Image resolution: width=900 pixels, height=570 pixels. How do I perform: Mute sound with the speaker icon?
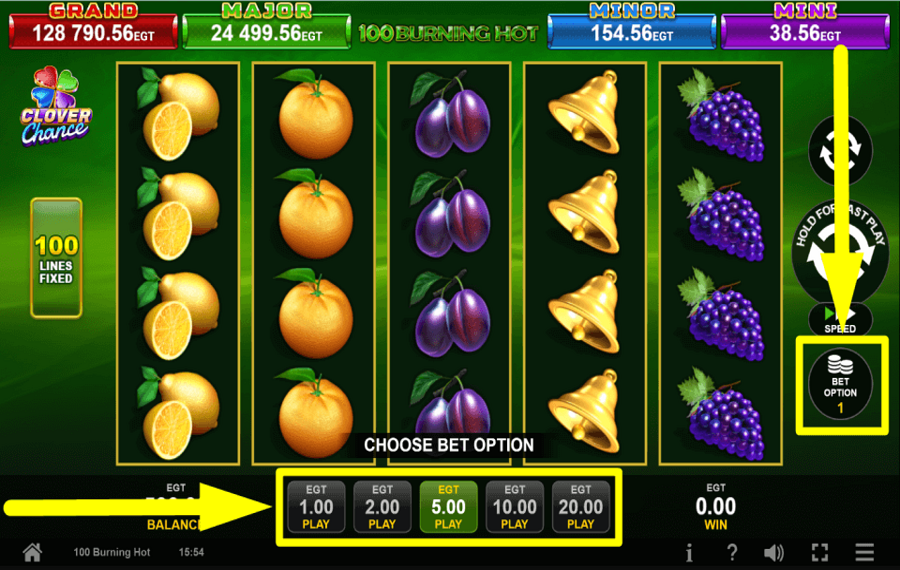(774, 553)
